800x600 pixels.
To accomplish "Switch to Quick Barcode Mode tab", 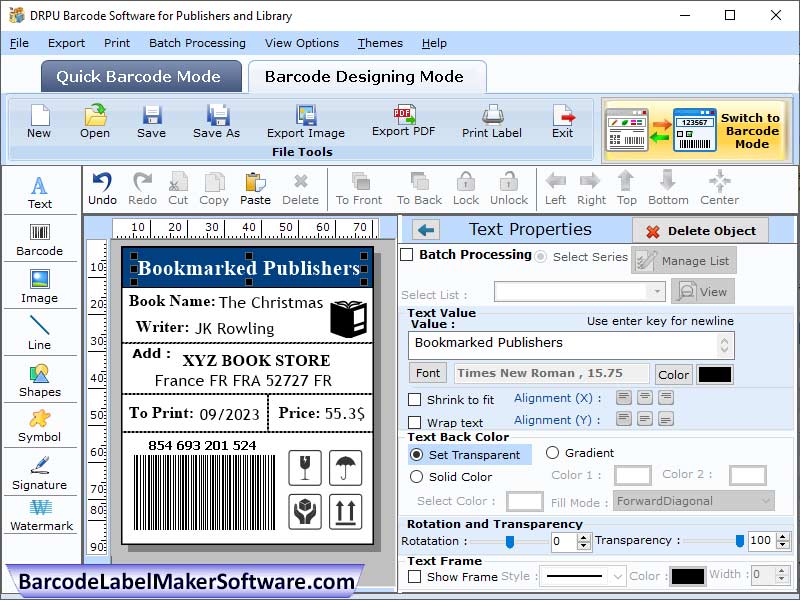I will point(140,76).
